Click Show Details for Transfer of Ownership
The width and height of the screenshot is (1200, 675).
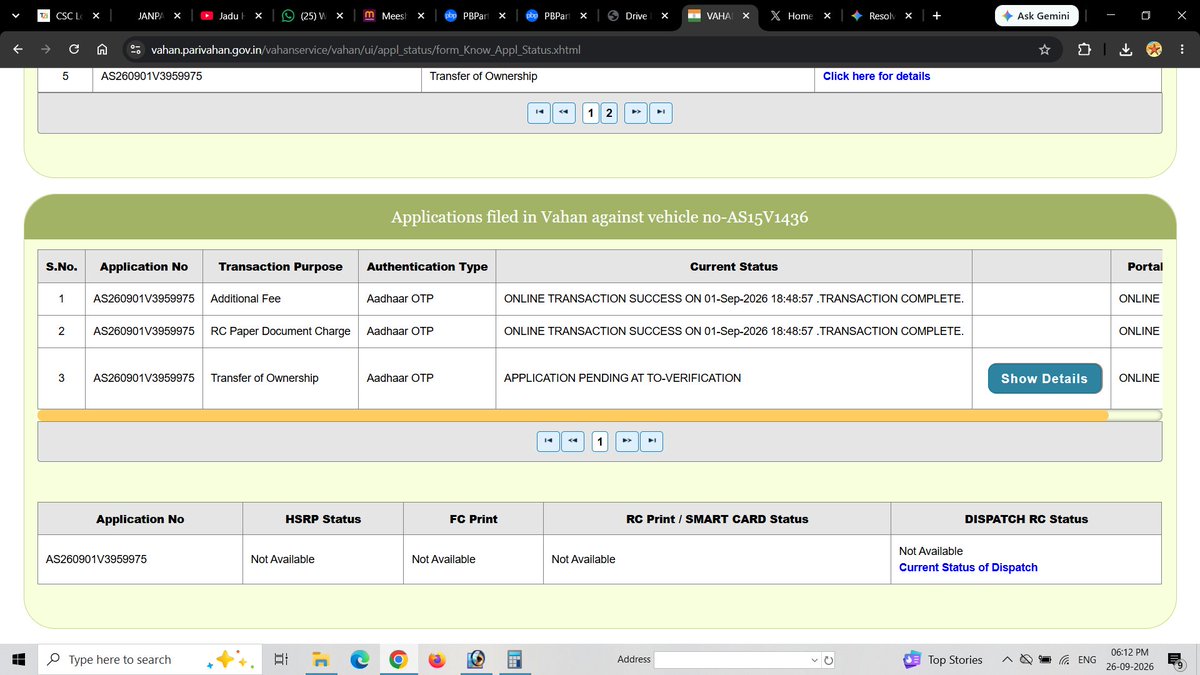1044,378
